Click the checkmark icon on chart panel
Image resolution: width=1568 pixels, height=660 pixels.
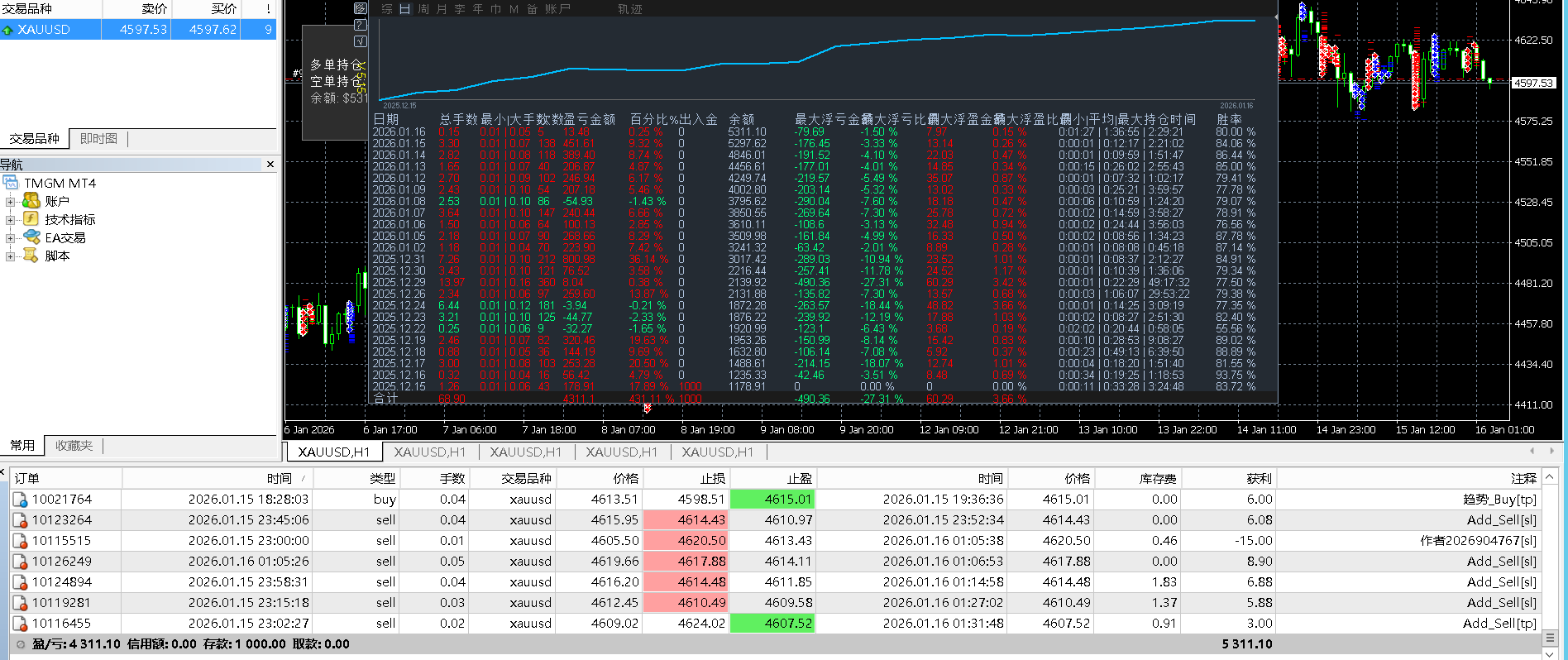360,41
